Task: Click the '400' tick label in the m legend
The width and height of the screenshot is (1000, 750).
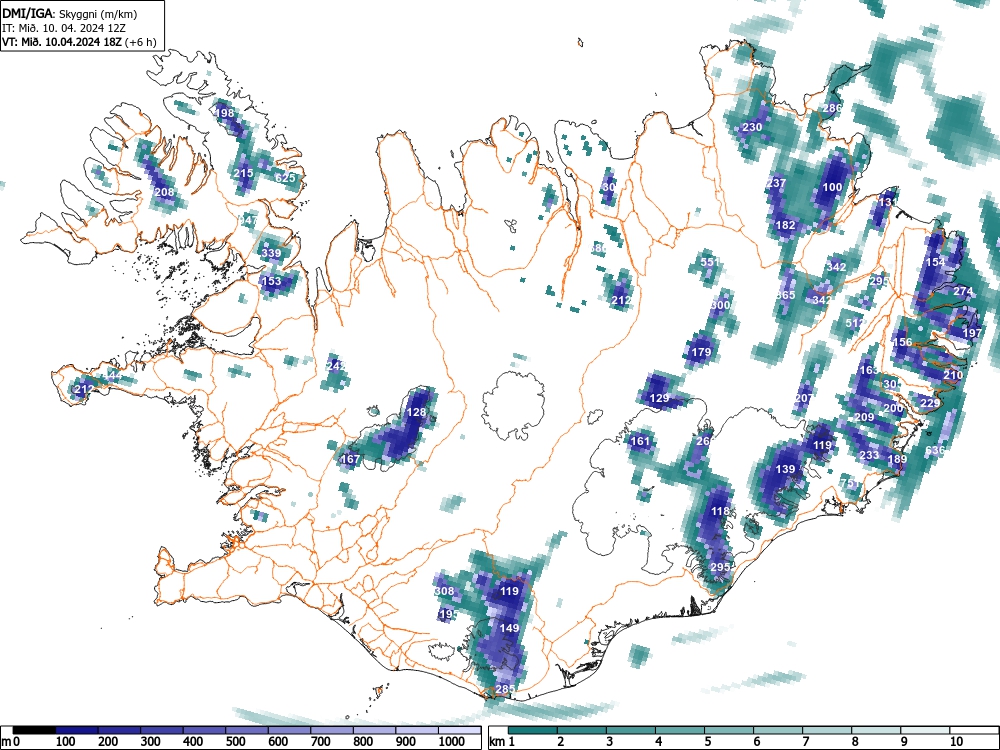Action: (x=193, y=742)
